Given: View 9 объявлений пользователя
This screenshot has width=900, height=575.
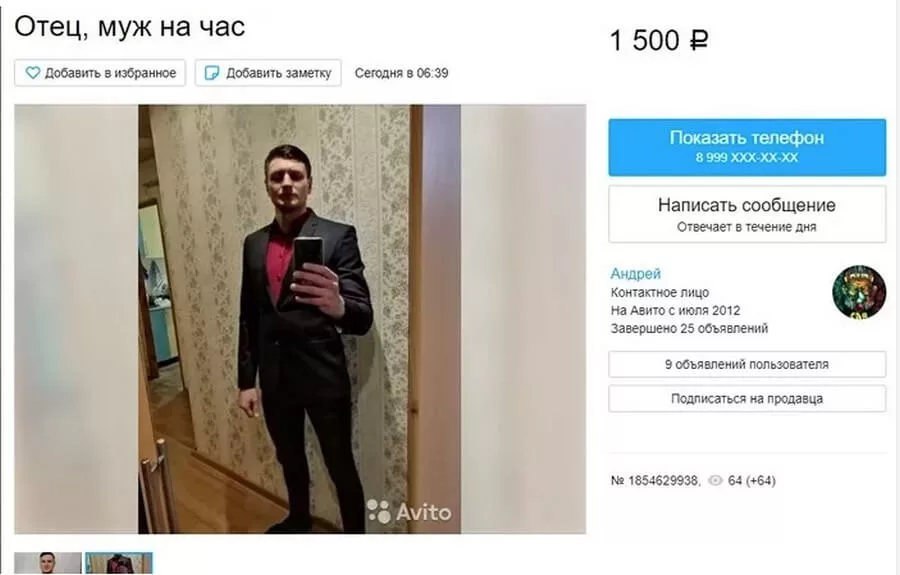Looking at the screenshot, I should pyautogui.click(x=747, y=364).
